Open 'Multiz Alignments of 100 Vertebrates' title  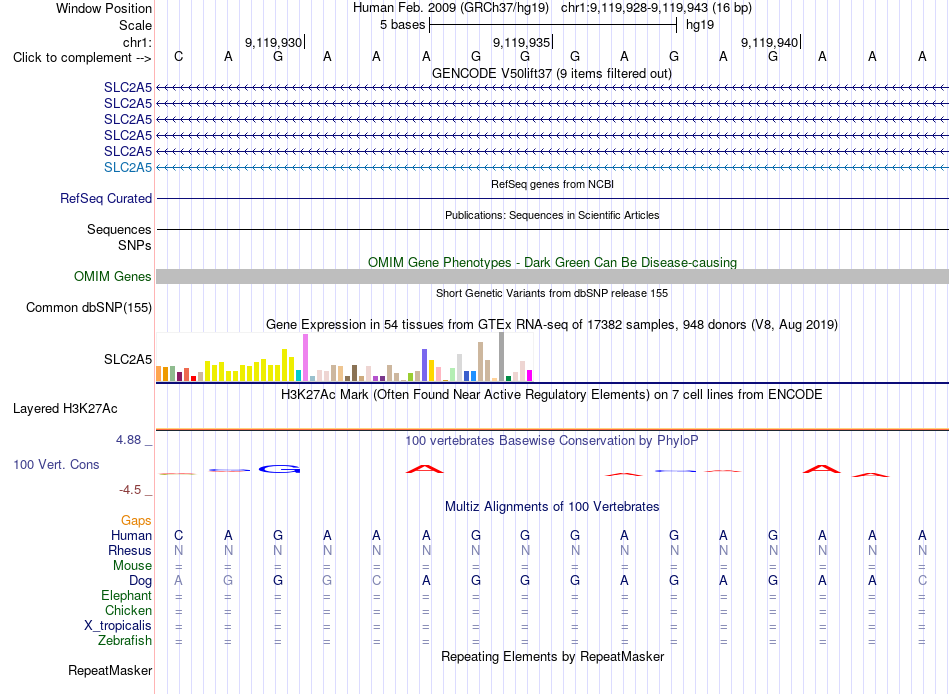pos(552,507)
